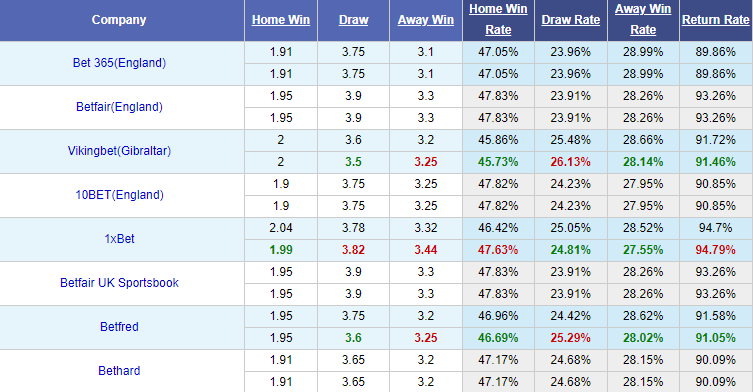Open 1xBet company link

119,239
